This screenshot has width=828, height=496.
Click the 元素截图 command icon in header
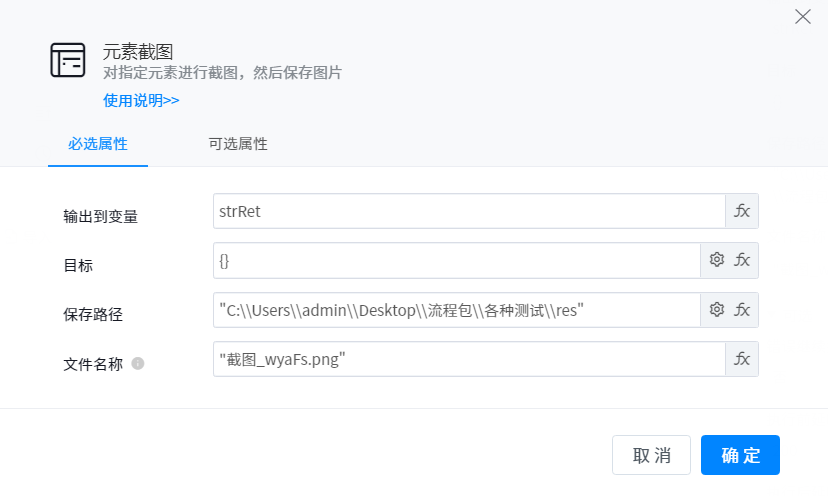(68, 61)
